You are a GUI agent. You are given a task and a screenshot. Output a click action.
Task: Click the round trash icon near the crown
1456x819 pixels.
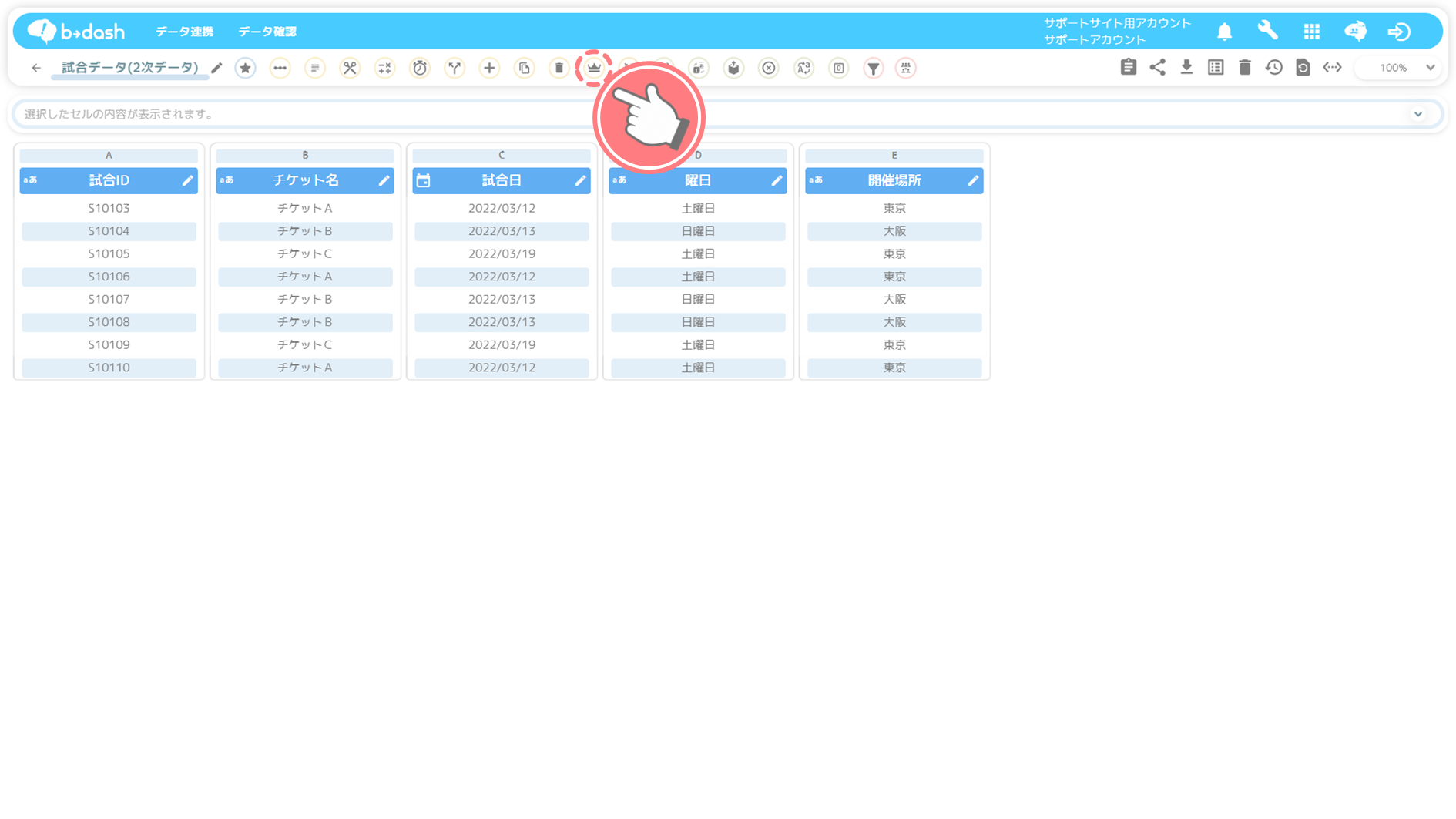559,68
